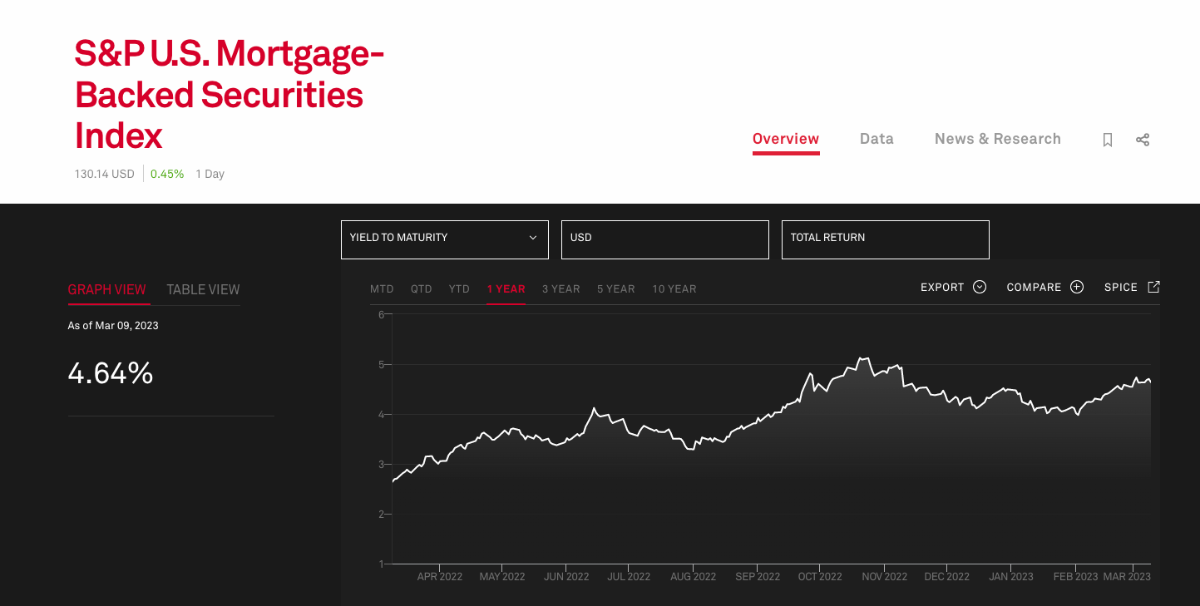Switch to the Overview tab

[786, 139]
